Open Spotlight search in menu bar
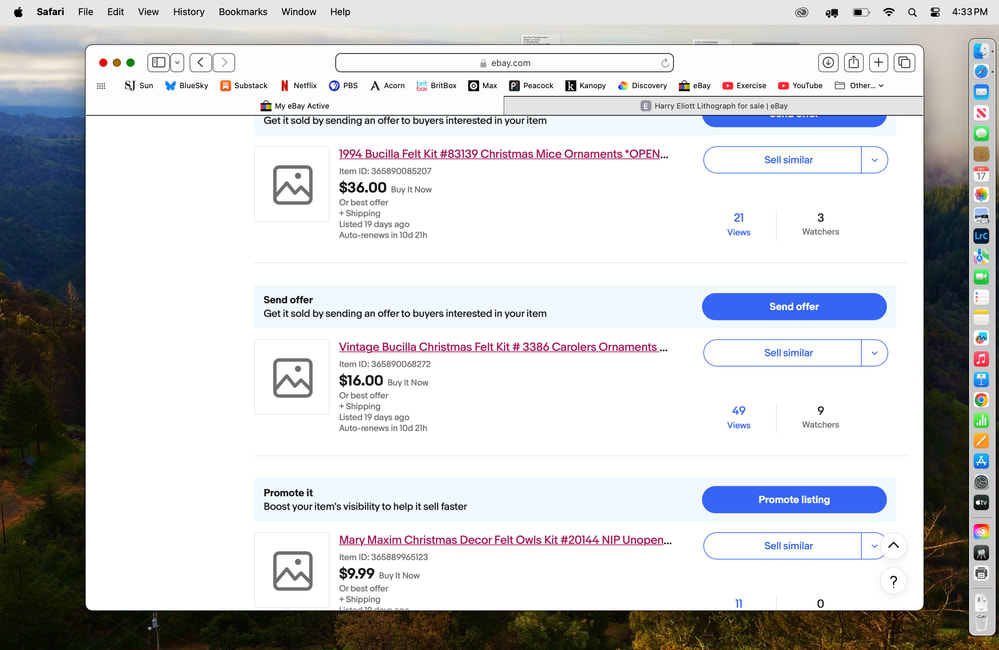The width and height of the screenshot is (999, 650). coord(912,12)
